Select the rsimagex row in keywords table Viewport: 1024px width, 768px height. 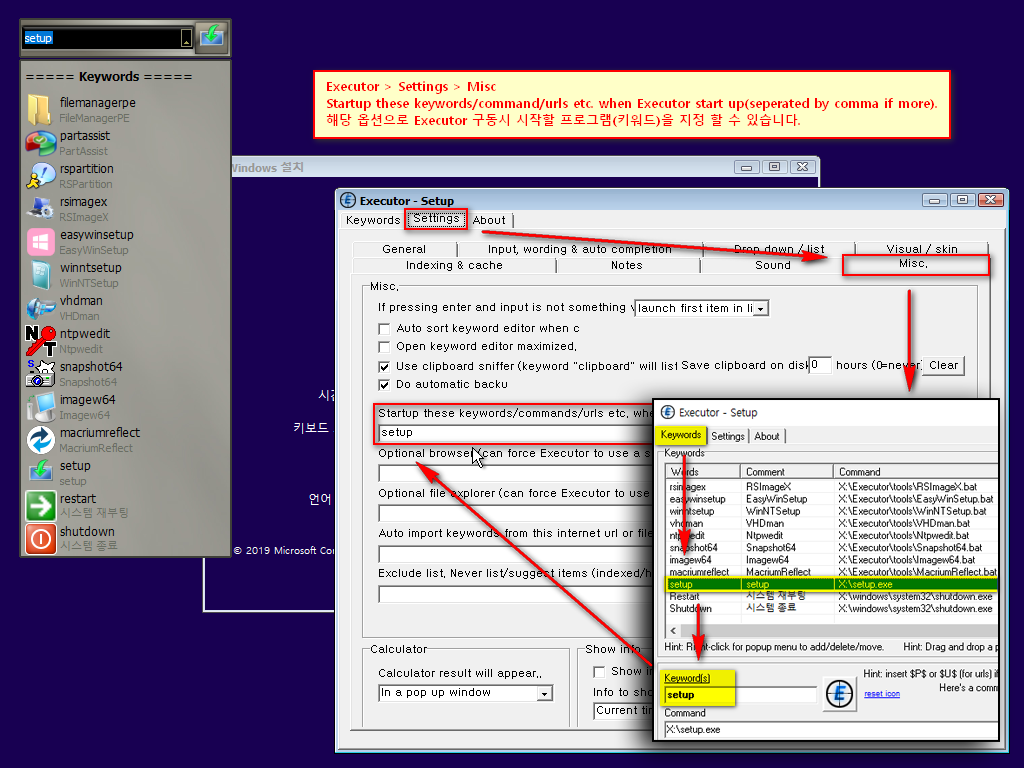tap(833, 487)
